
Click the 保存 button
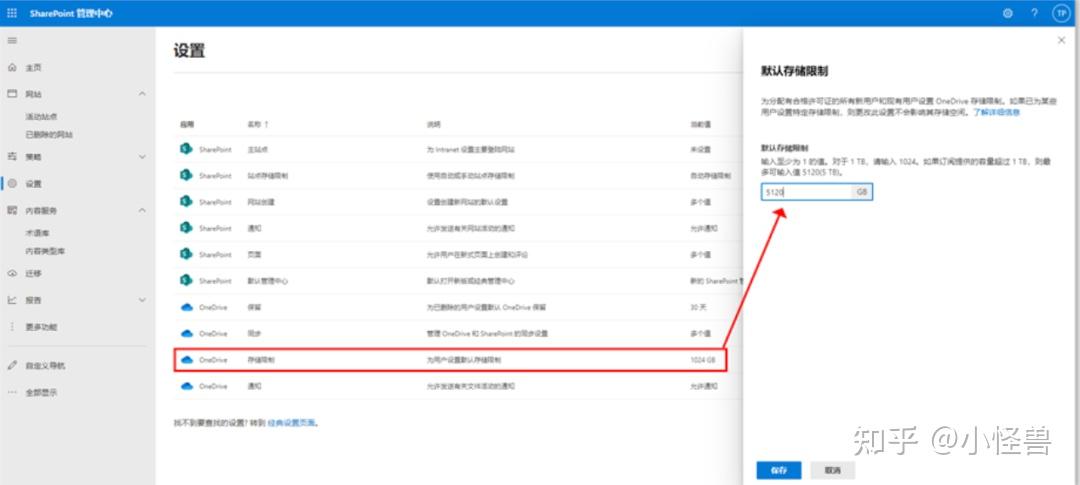(778, 471)
